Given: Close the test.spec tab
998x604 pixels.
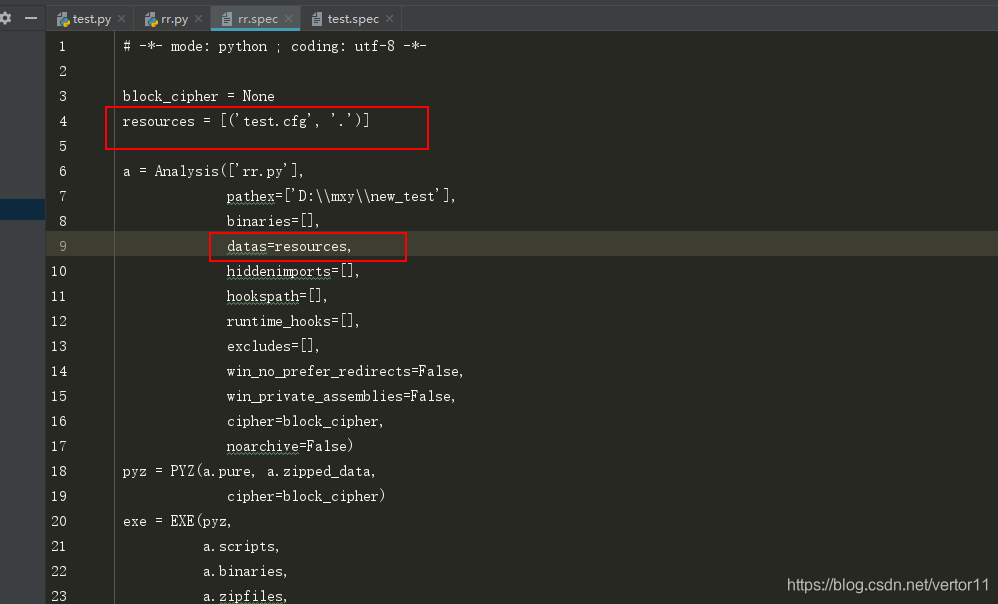Looking at the screenshot, I should [389, 18].
